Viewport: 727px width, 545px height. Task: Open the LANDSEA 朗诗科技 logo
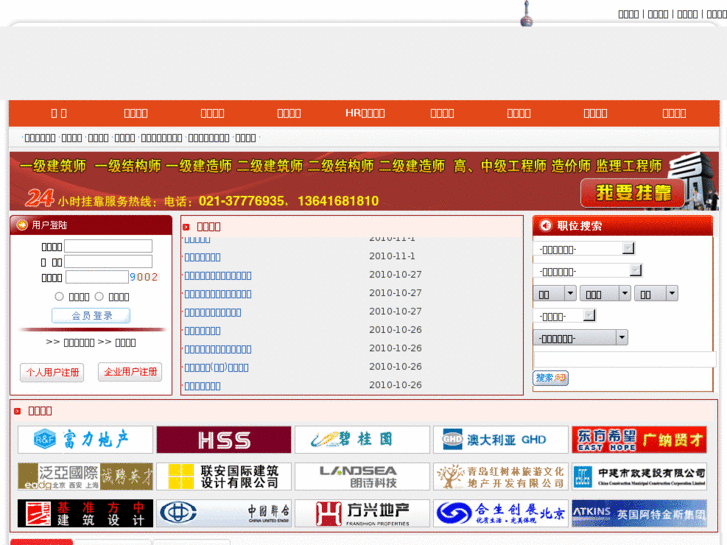(x=362, y=476)
